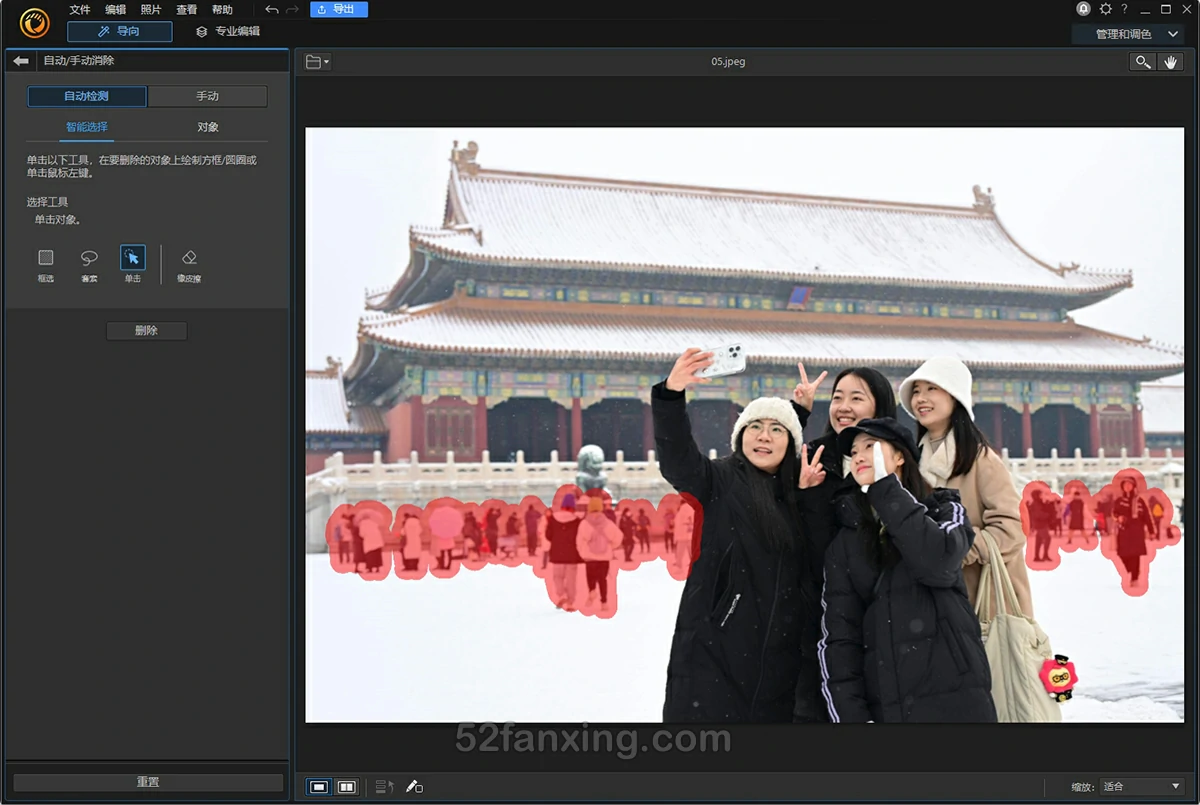
Task: Open the folder dropdown above the photo
Action: [x=317, y=62]
